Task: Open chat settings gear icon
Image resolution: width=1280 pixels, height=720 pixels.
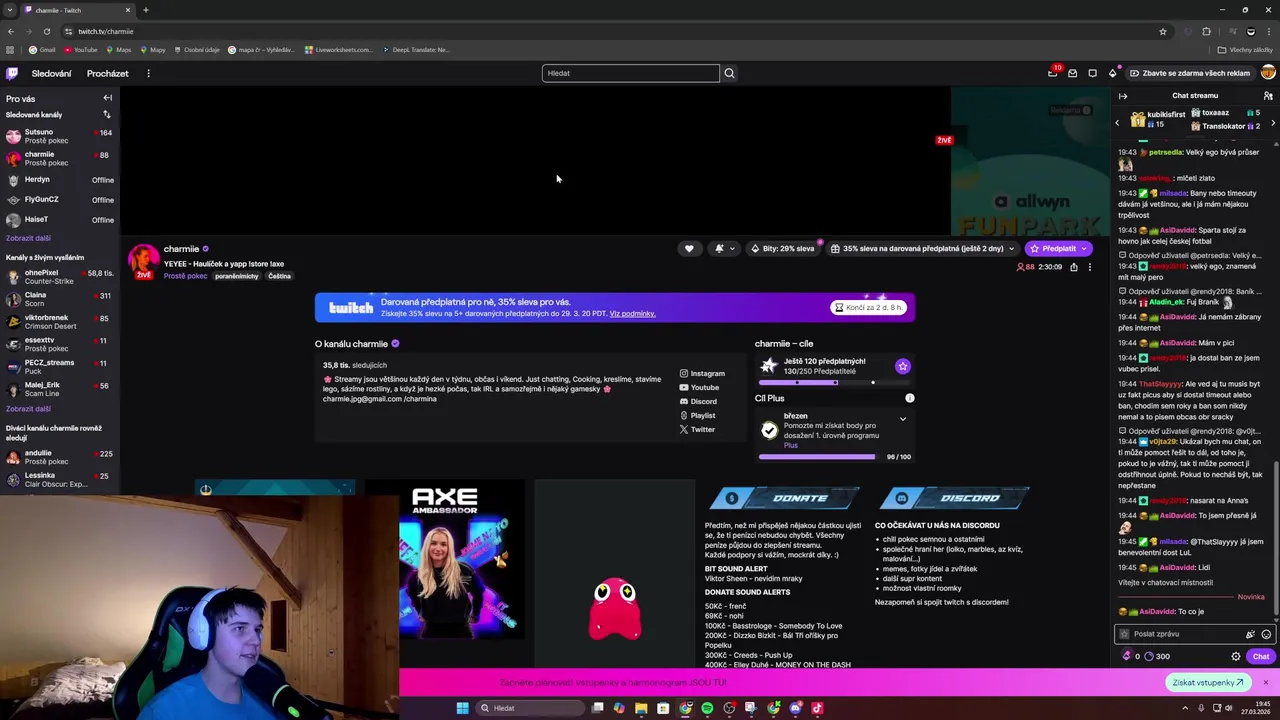Action: (1236, 657)
